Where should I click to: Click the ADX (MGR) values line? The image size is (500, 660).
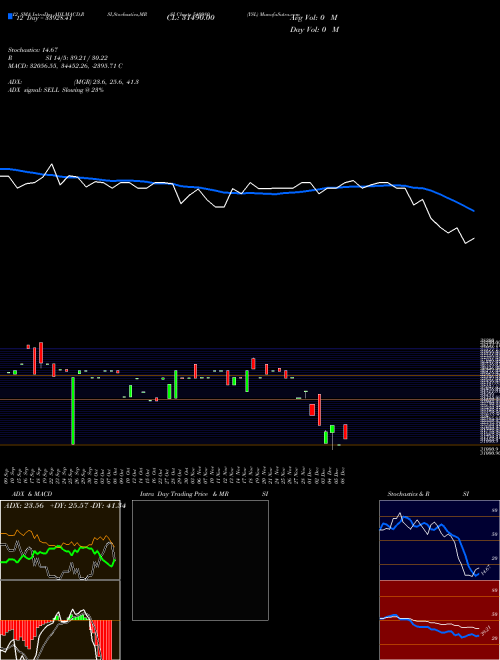point(73,82)
